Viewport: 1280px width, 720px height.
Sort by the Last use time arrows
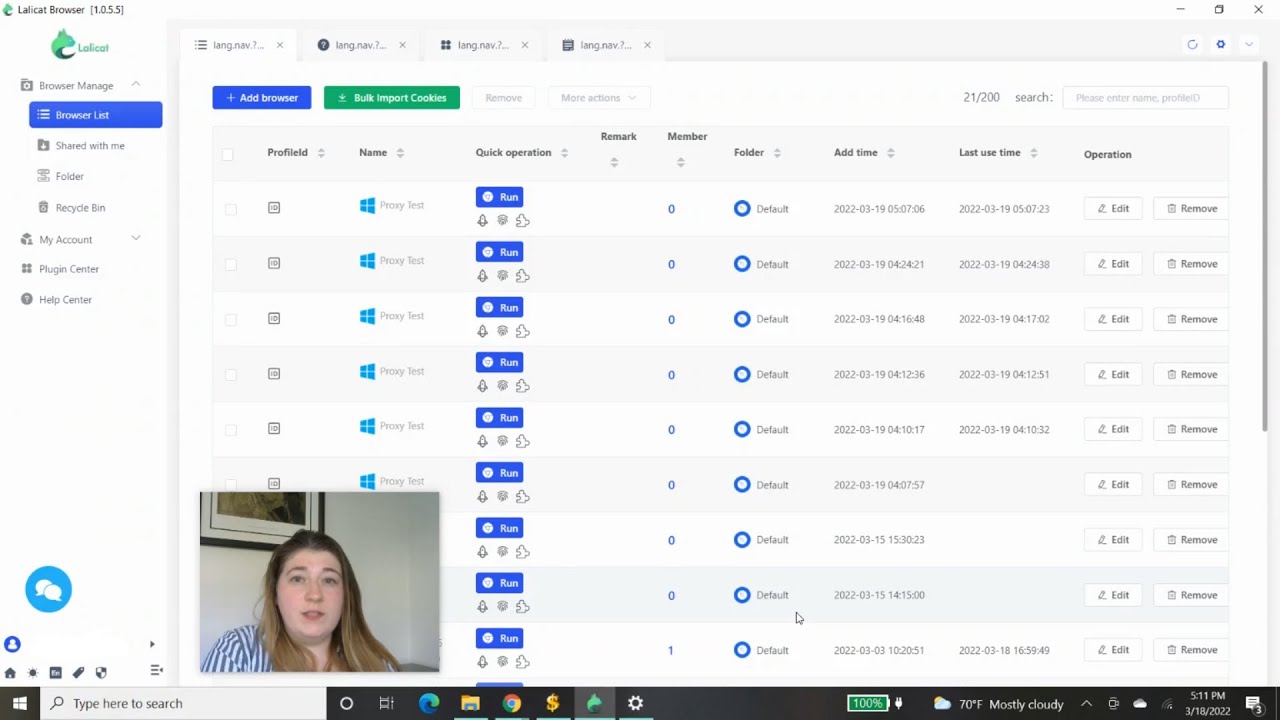click(x=1033, y=153)
